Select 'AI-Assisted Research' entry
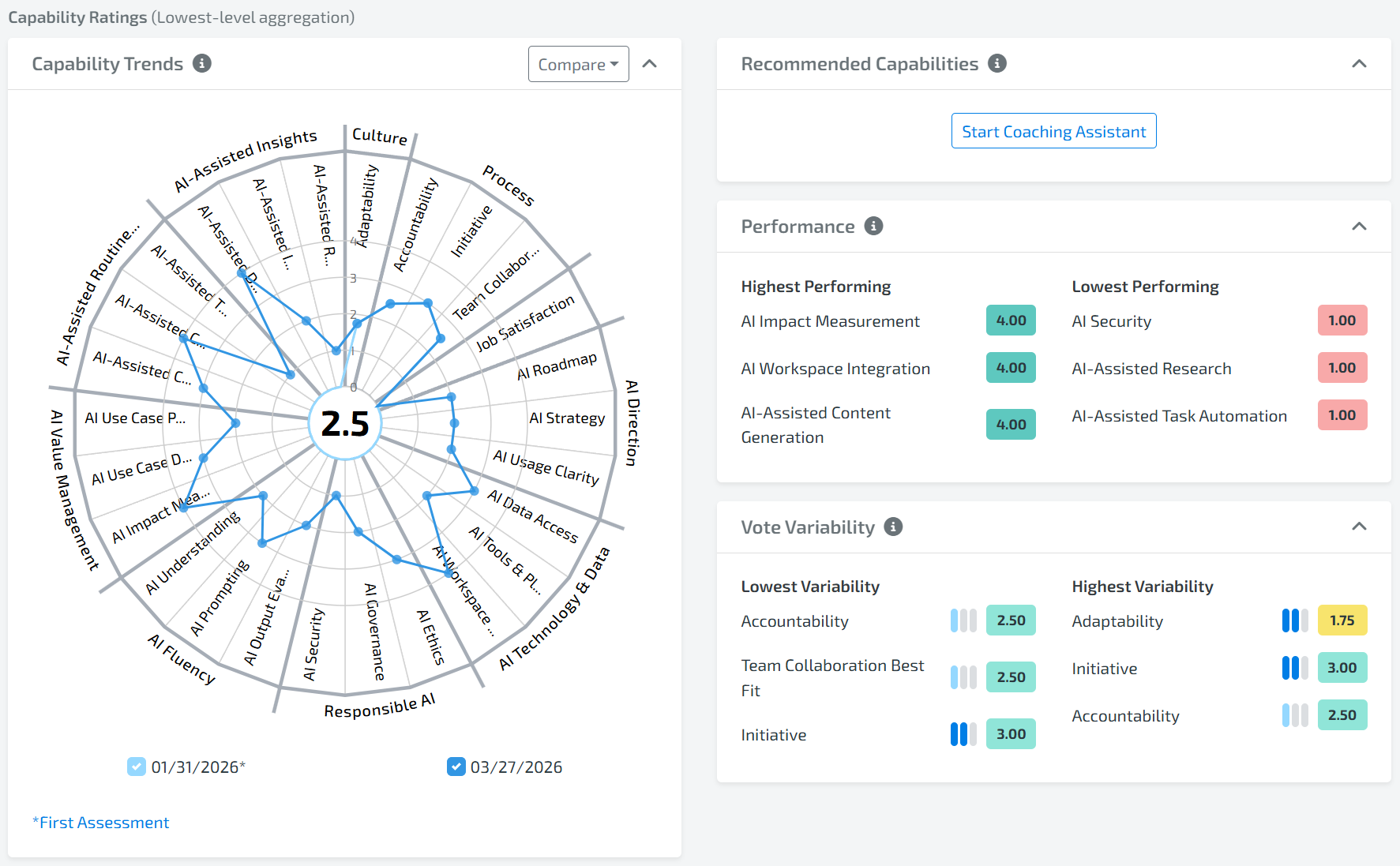The width and height of the screenshot is (1400, 866). (x=1151, y=369)
